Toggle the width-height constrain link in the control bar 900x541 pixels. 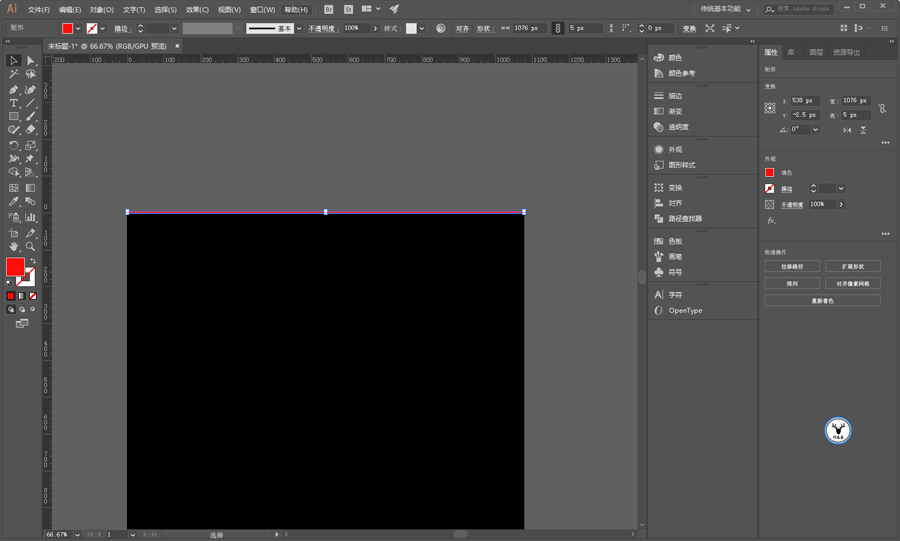pos(558,29)
